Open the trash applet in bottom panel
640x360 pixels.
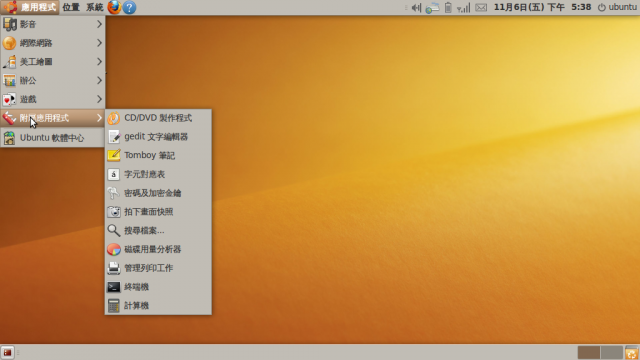[x=631, y=353]
